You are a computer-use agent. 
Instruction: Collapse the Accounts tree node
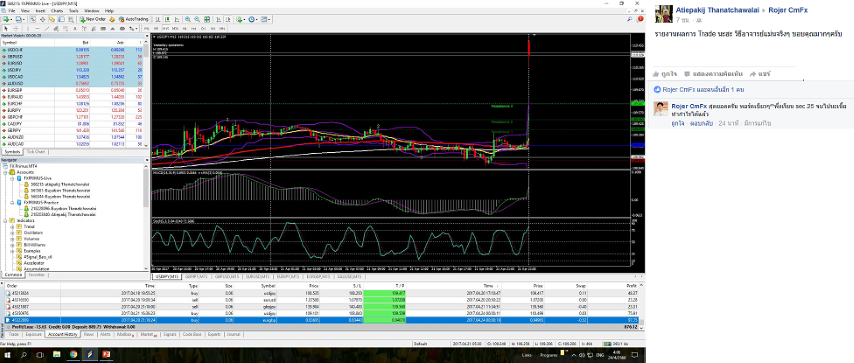5,172
